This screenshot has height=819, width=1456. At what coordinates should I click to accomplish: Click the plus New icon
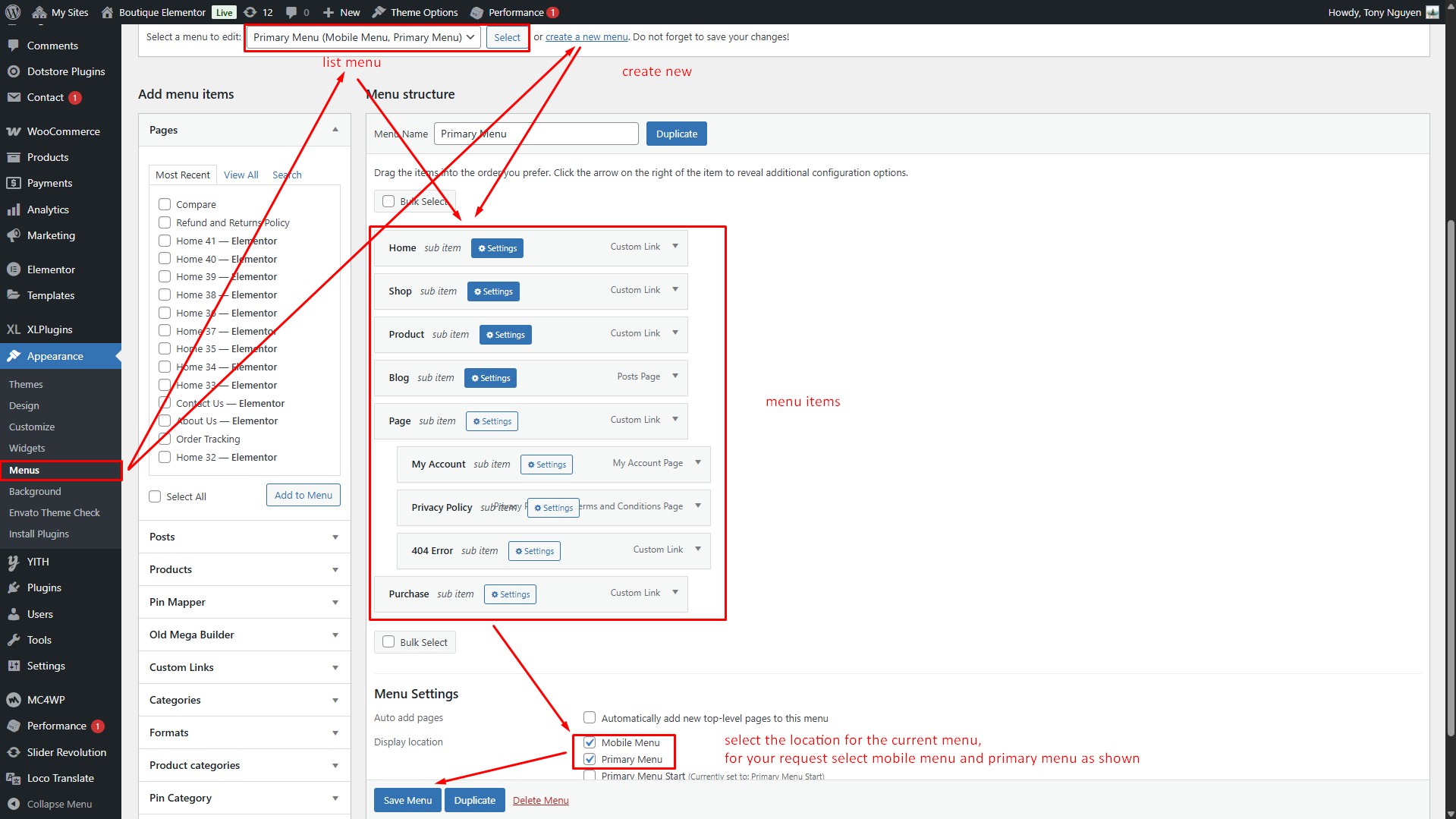tap(329, 12)
